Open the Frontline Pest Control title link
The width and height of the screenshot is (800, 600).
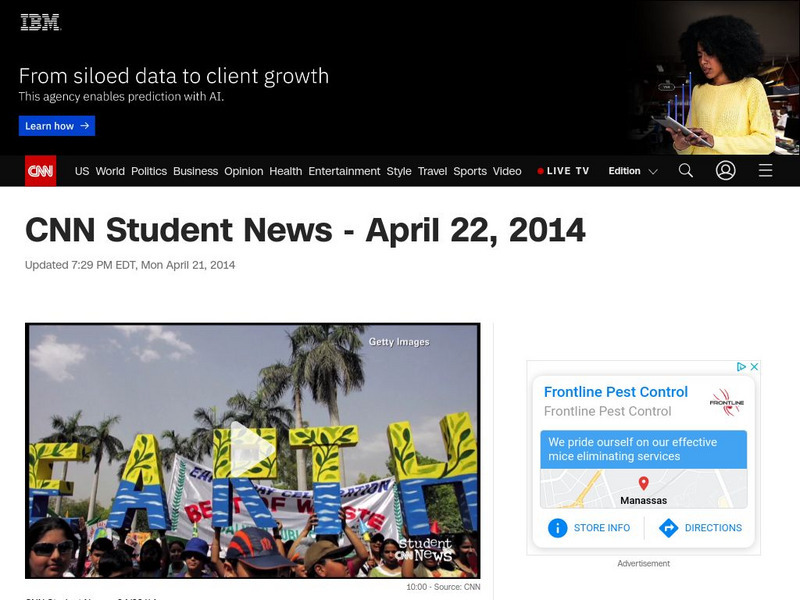point(616,392)
